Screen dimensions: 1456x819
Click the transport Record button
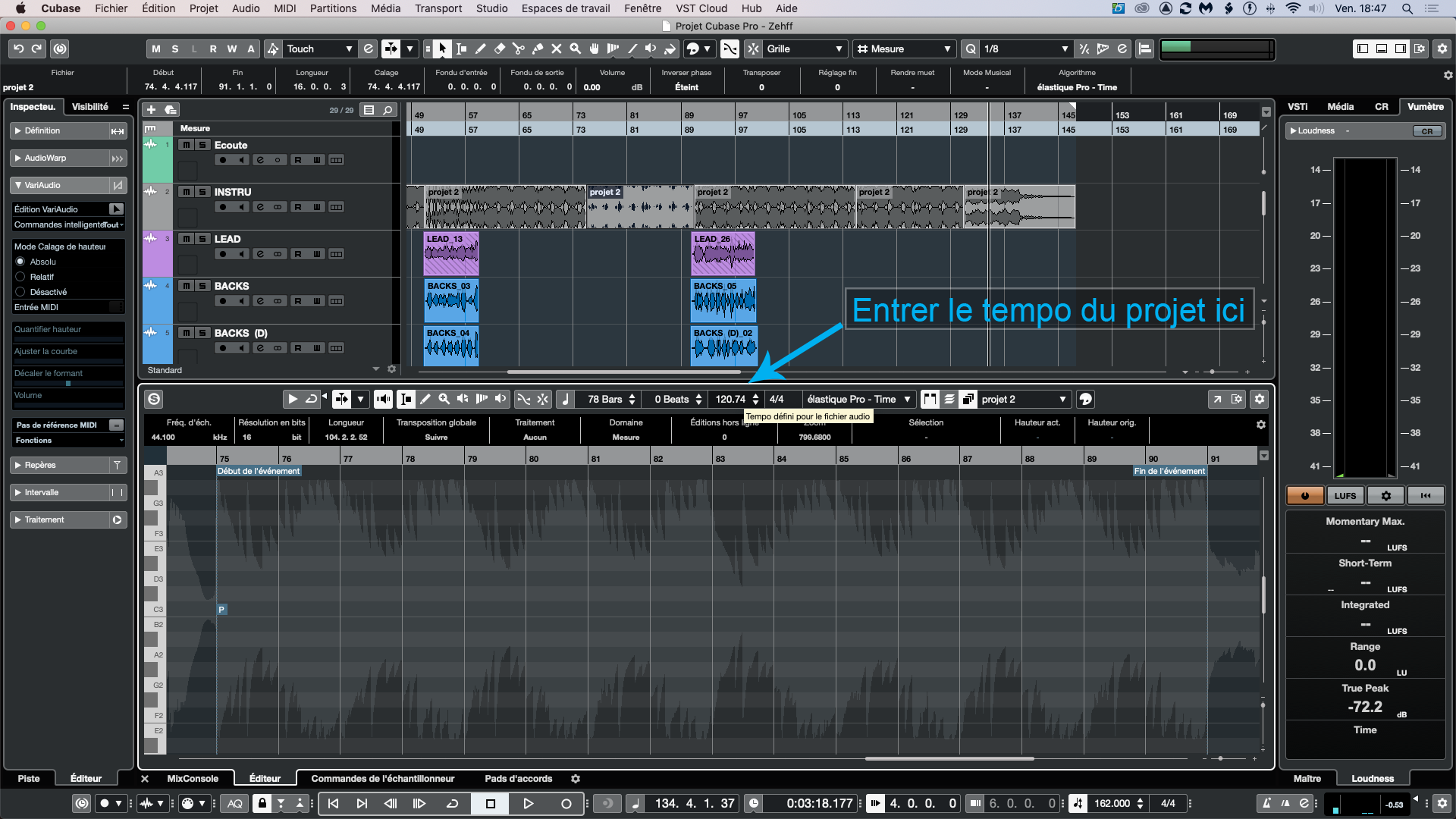(x=566, y=804)
